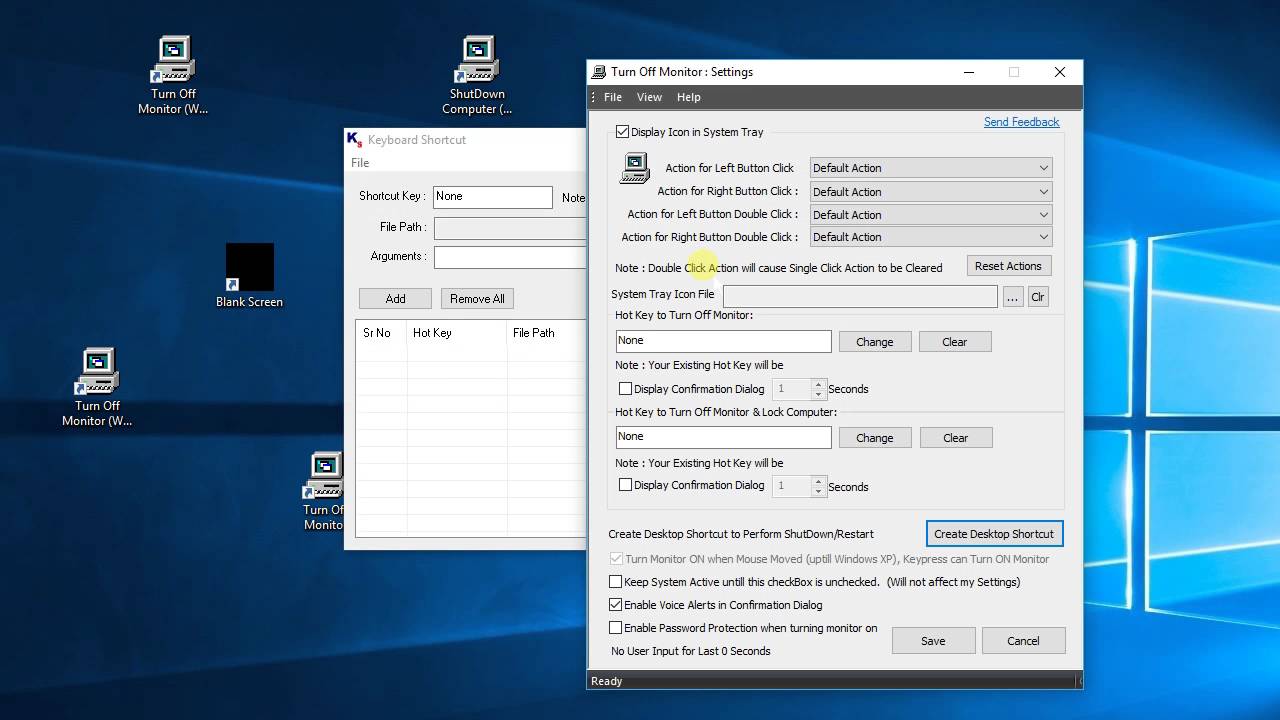
Task: Click the No User Input for Last 0 Seconds text
Action: 691,651
